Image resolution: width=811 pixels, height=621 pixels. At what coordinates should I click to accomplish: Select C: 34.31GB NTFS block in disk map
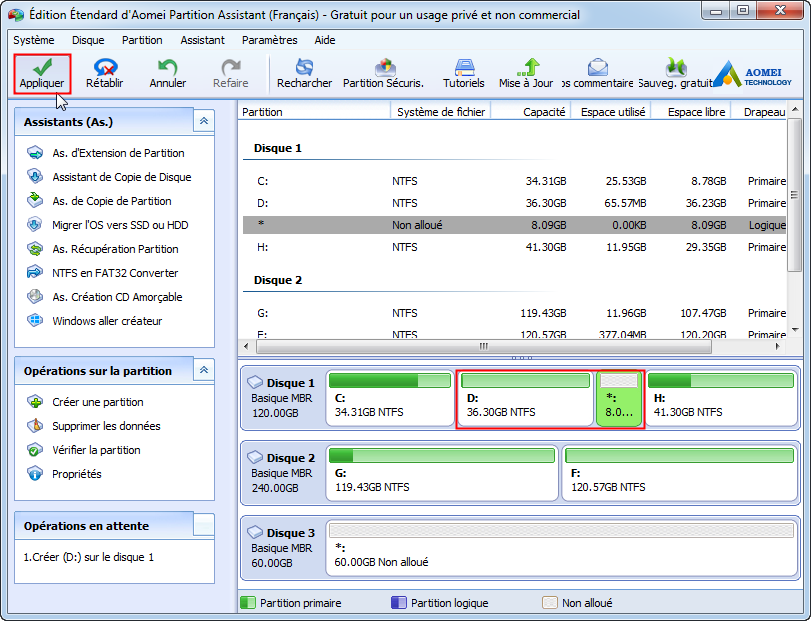point(390,398)
